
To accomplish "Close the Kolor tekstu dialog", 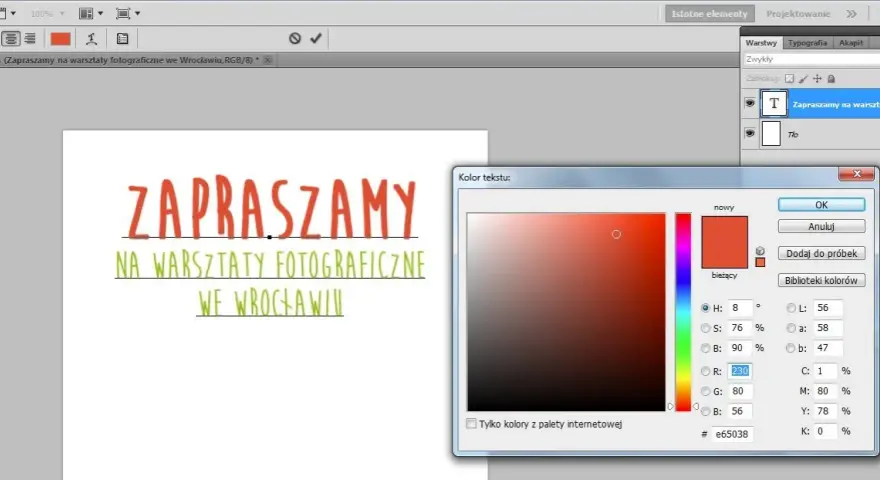I will point(856,174).
